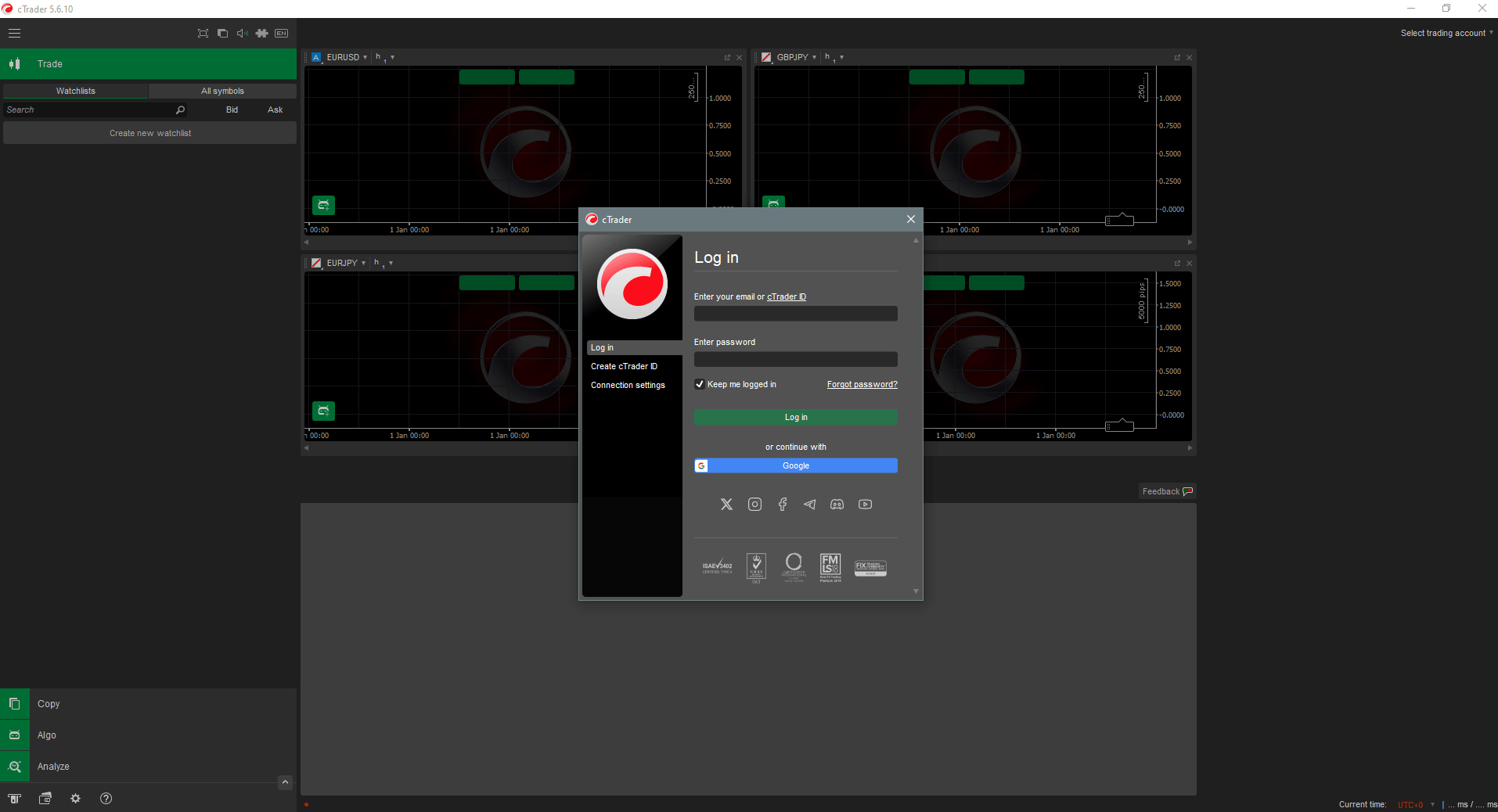Screen dimensions: 1498x812
Task: Open the Select trading account dropdown
Action: click(x=1446, y=33)
